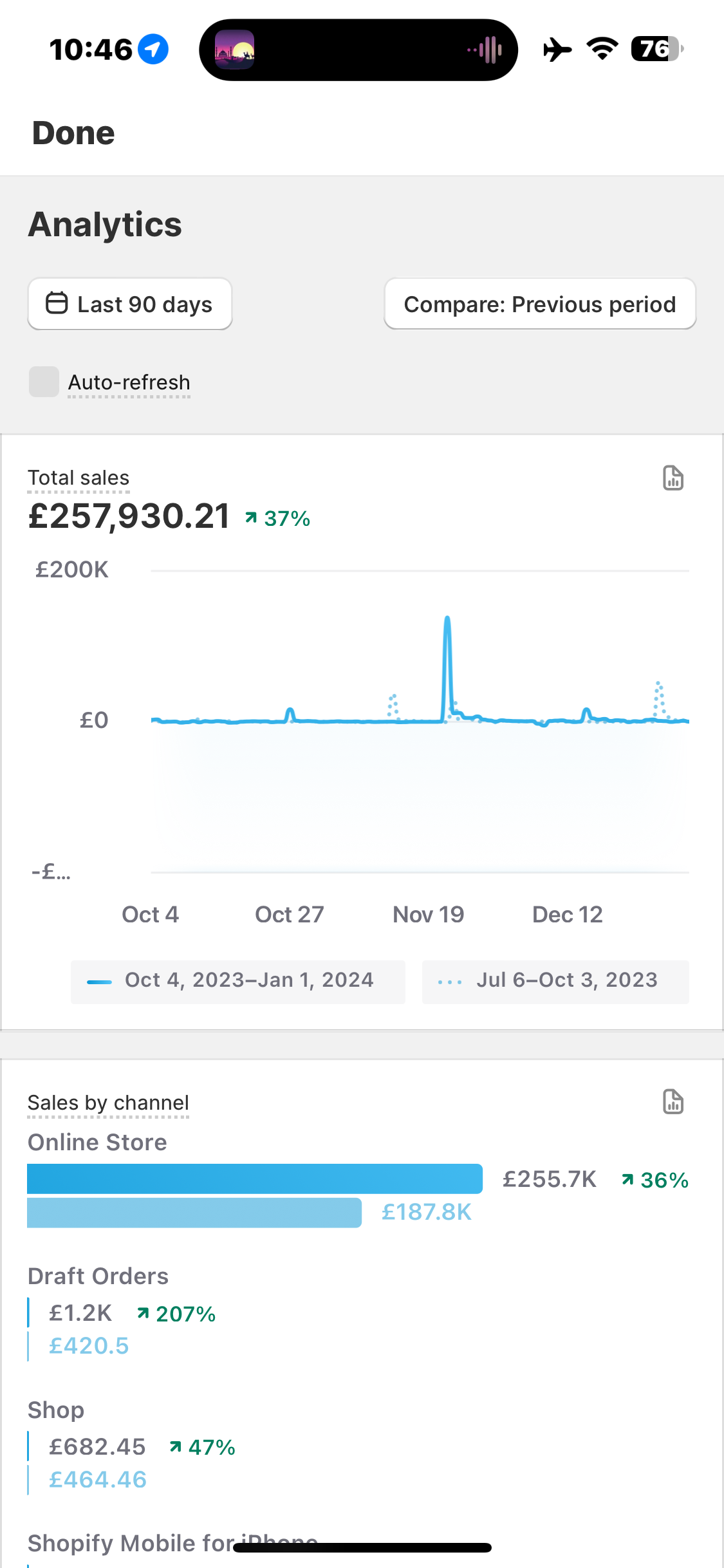Tap the location arrow beside the clock
Viewport: 724px width, 1568px height.
pyautogui.click(x=154, y=49)
